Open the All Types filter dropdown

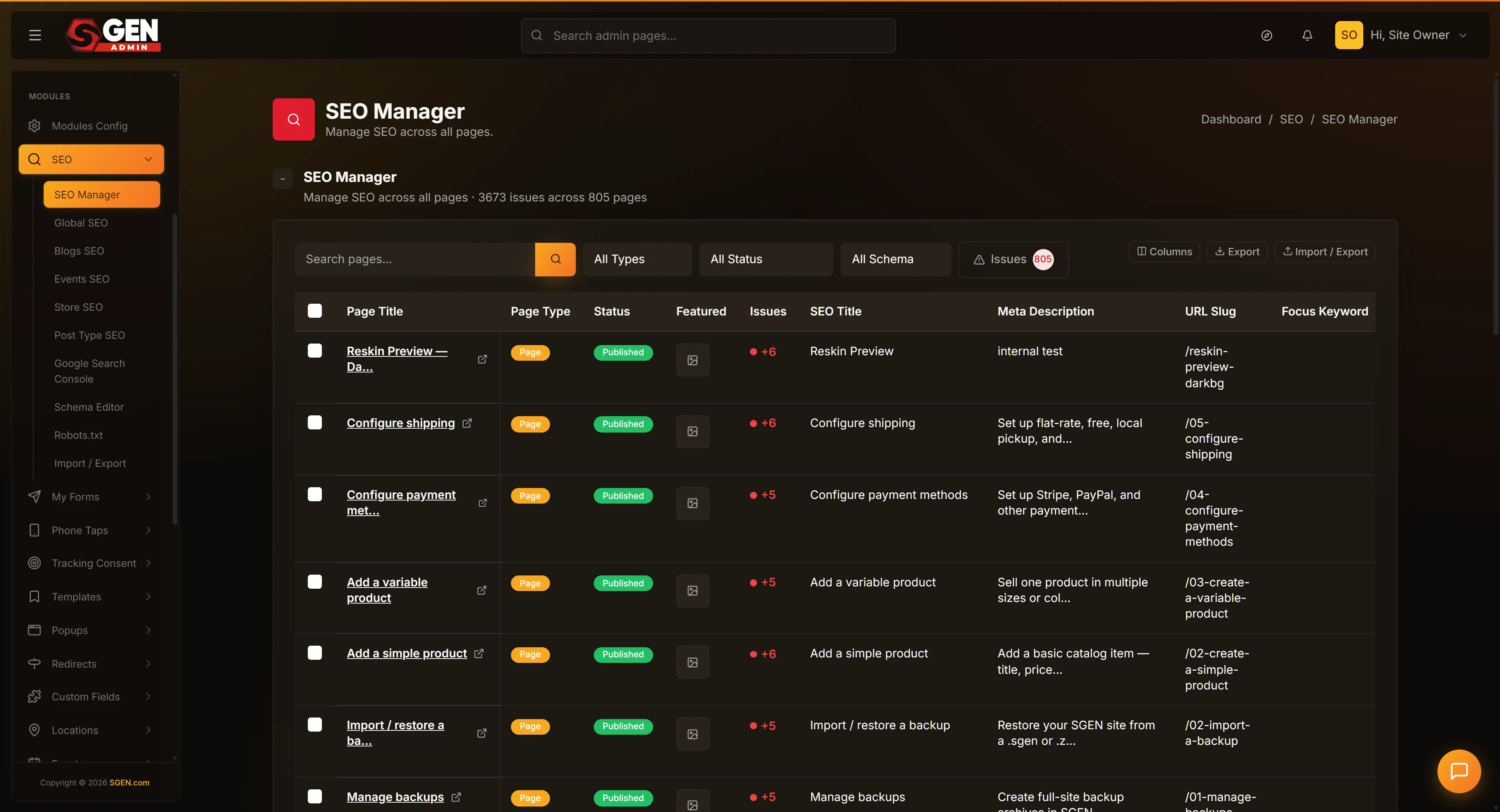[x=637, y=259]
